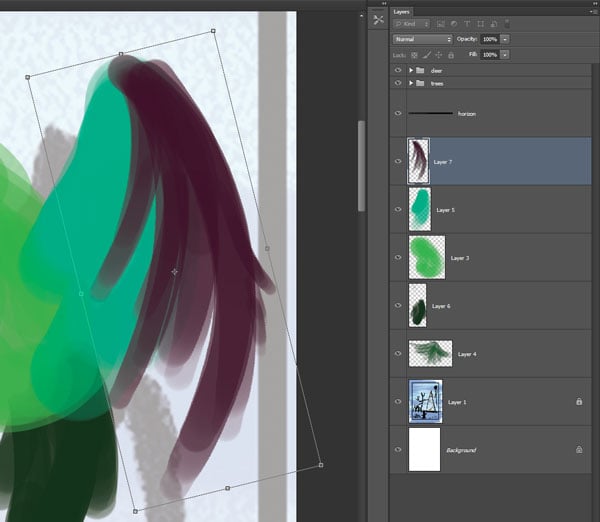This screenshot has width=600, height=522.
Task: Open the Opacity slider dropdown arrow
Action: [x=505, y=39]
